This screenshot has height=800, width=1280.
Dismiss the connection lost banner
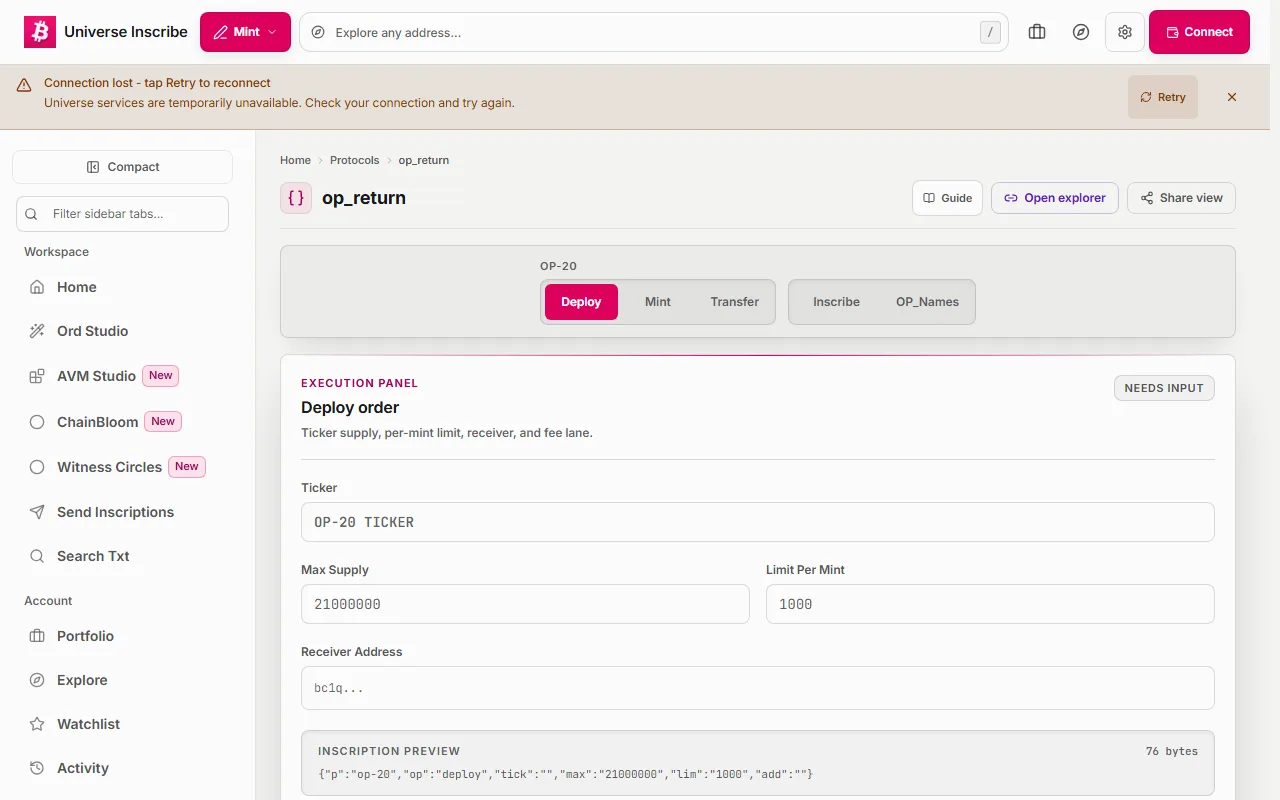(x=1232, y=97)
